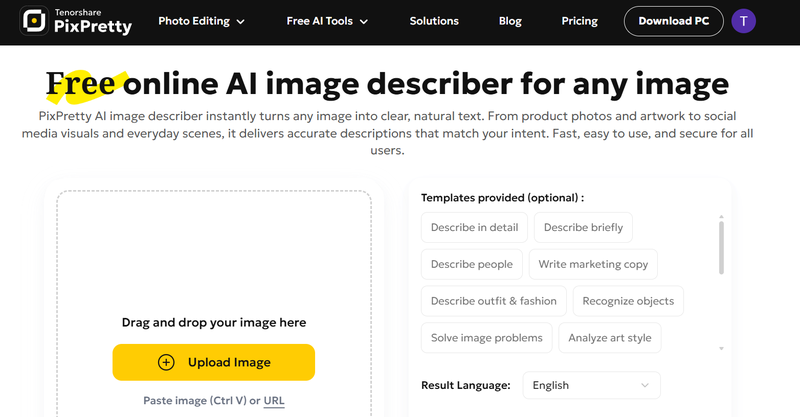The width and height of the screenshot is (800, 417).
Task: Select the Analyze art style template
Action: pos(609,338)
